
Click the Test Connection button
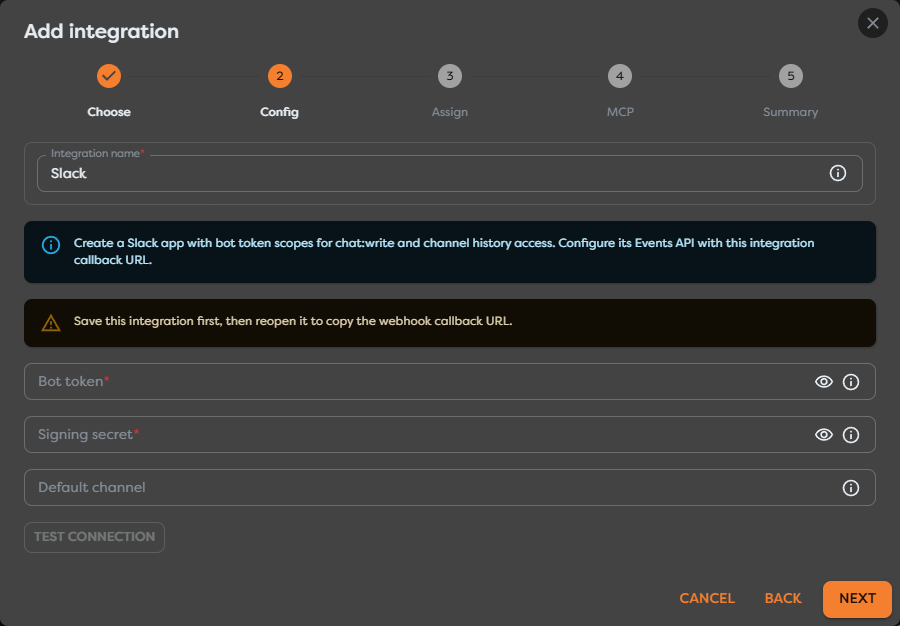[94, 537]
